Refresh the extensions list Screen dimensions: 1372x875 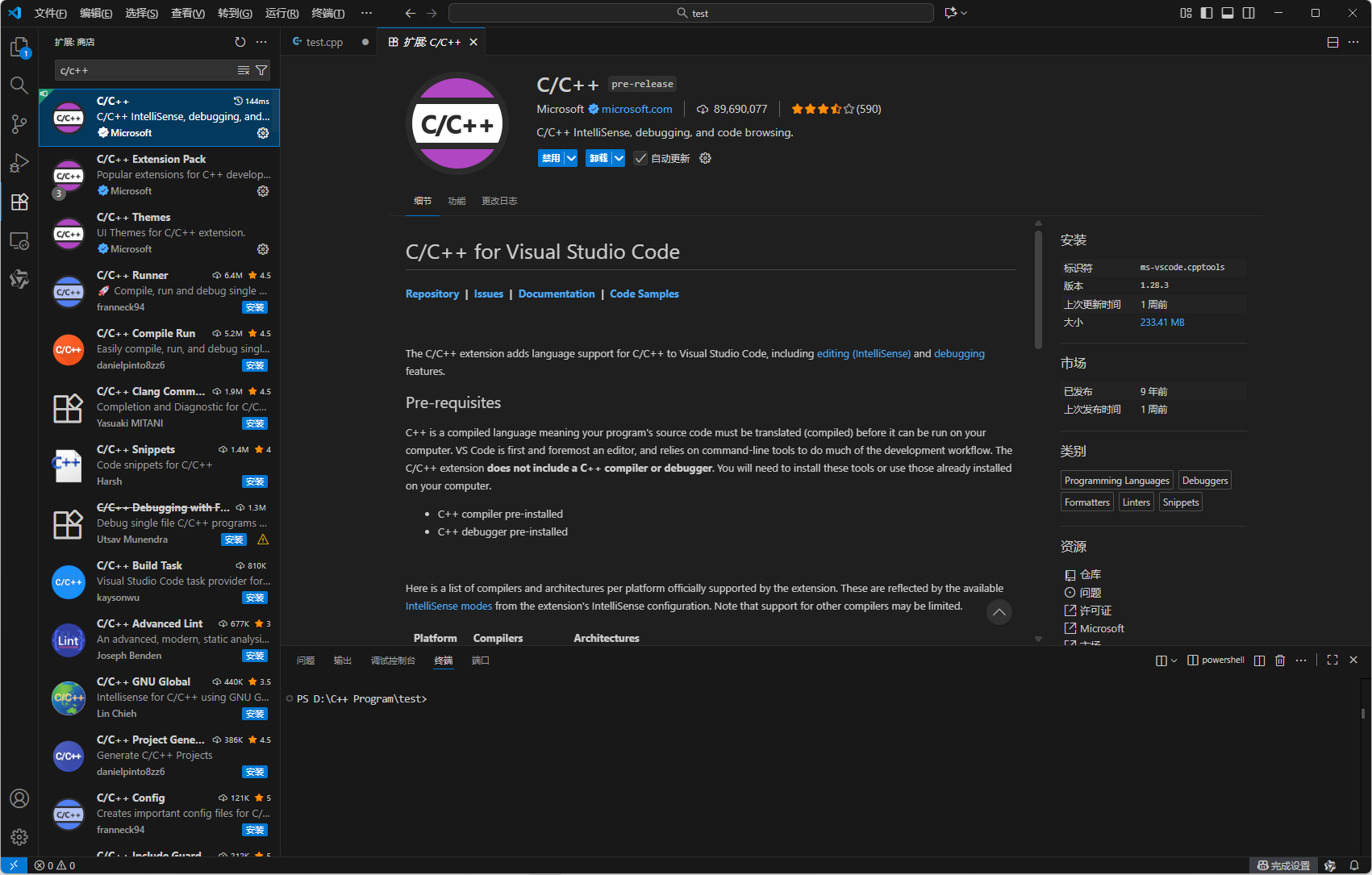click(240, 42)
